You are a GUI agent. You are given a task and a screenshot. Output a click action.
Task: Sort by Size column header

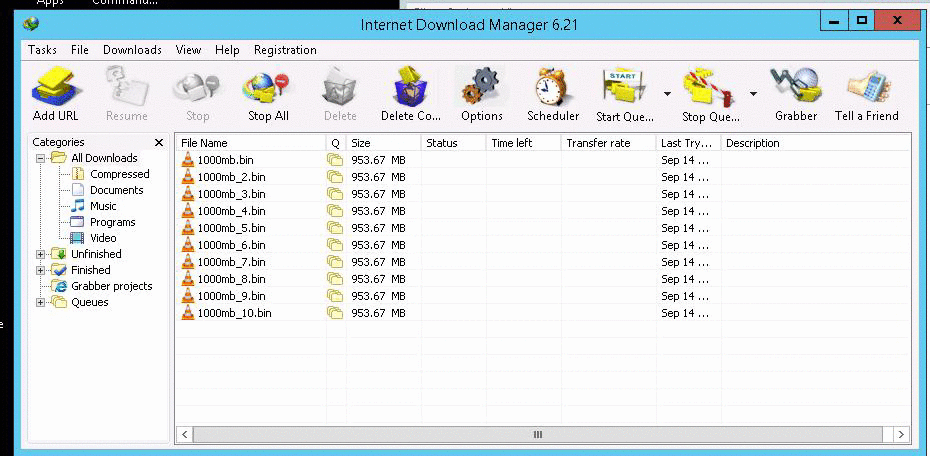[x=383, y=143]
